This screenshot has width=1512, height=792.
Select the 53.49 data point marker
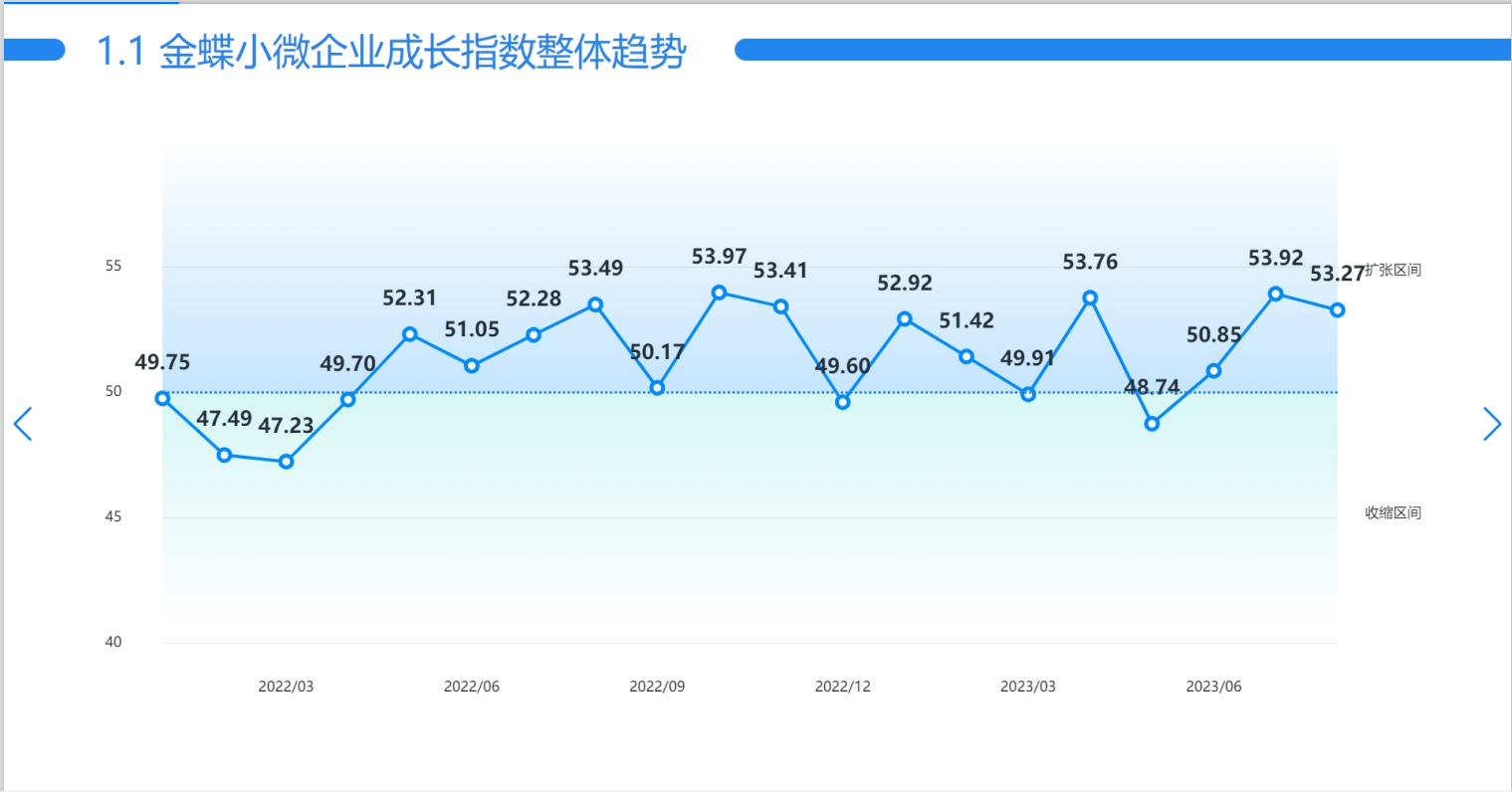(x=595, y=304)
